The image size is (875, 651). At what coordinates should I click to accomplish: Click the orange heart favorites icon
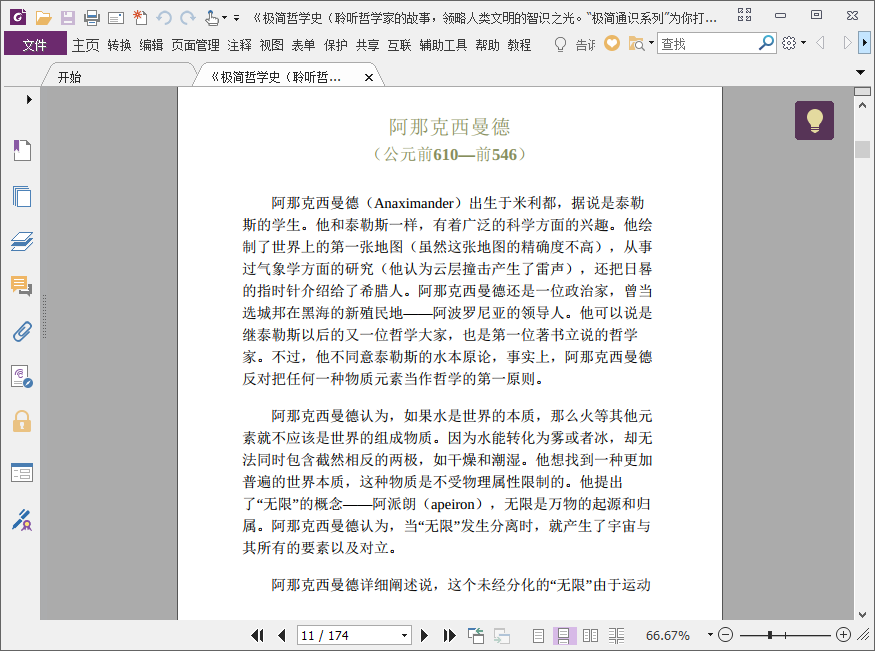click(x=612, y=43)
